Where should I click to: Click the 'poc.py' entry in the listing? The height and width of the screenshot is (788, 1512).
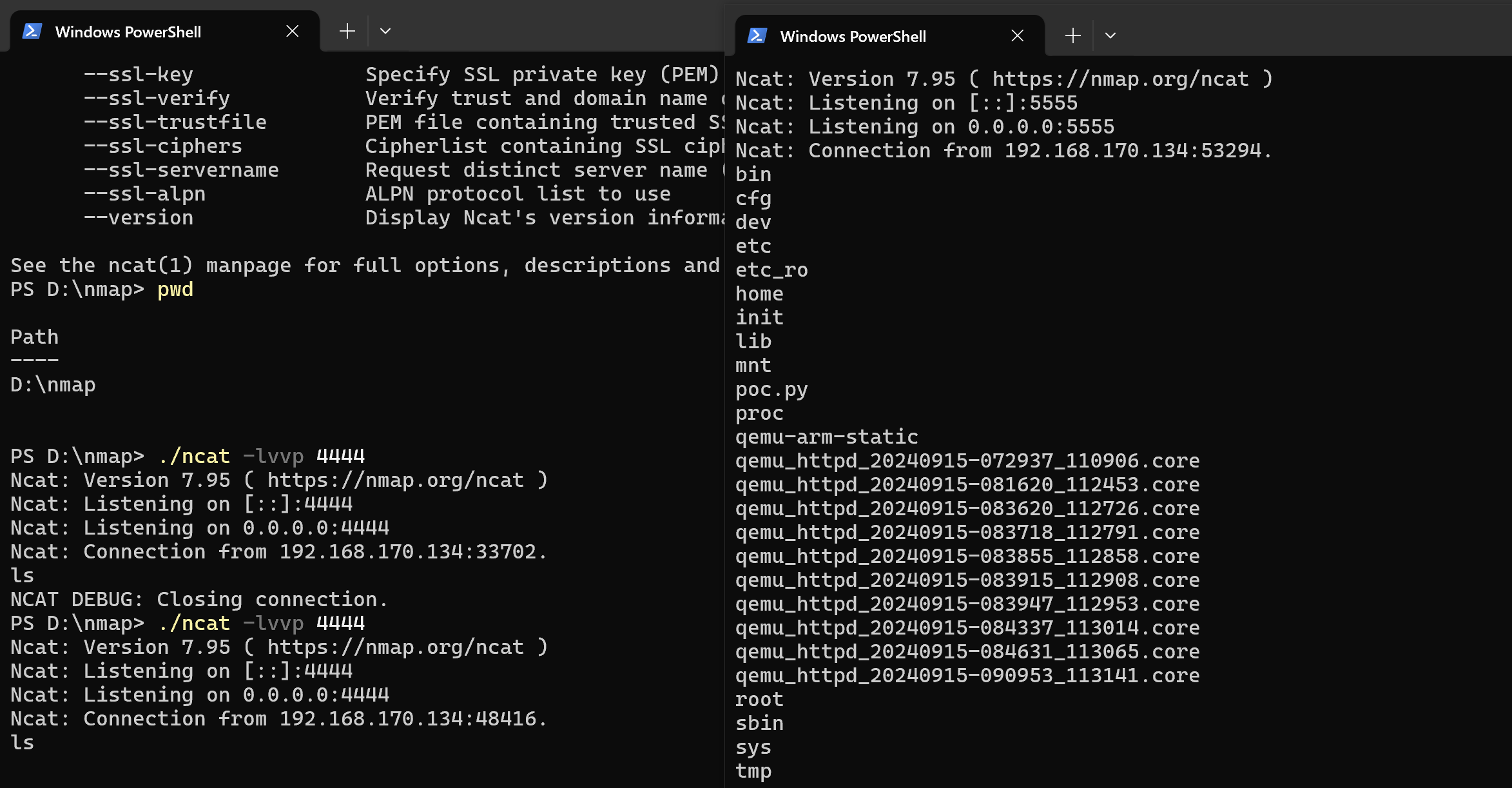(x=771, y=389)
